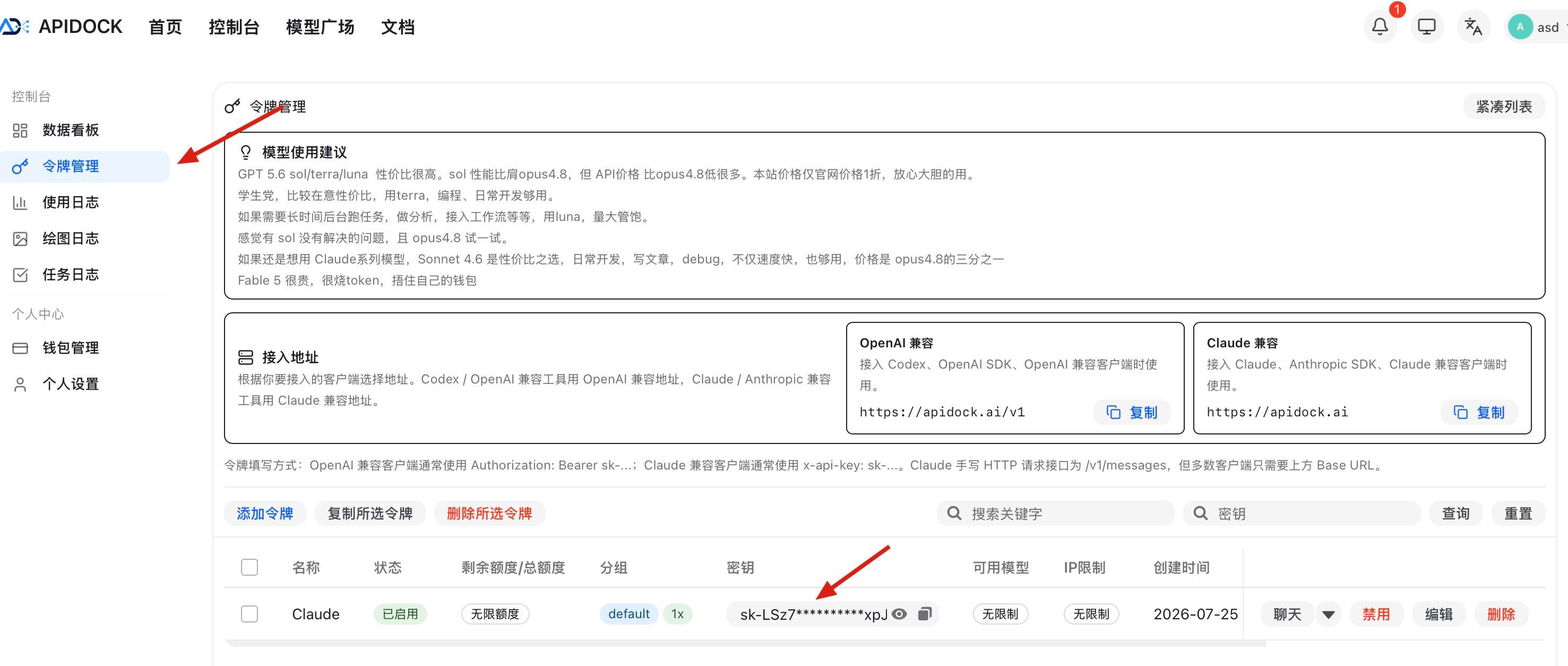Open the notifications bell

click(1380, 27)
